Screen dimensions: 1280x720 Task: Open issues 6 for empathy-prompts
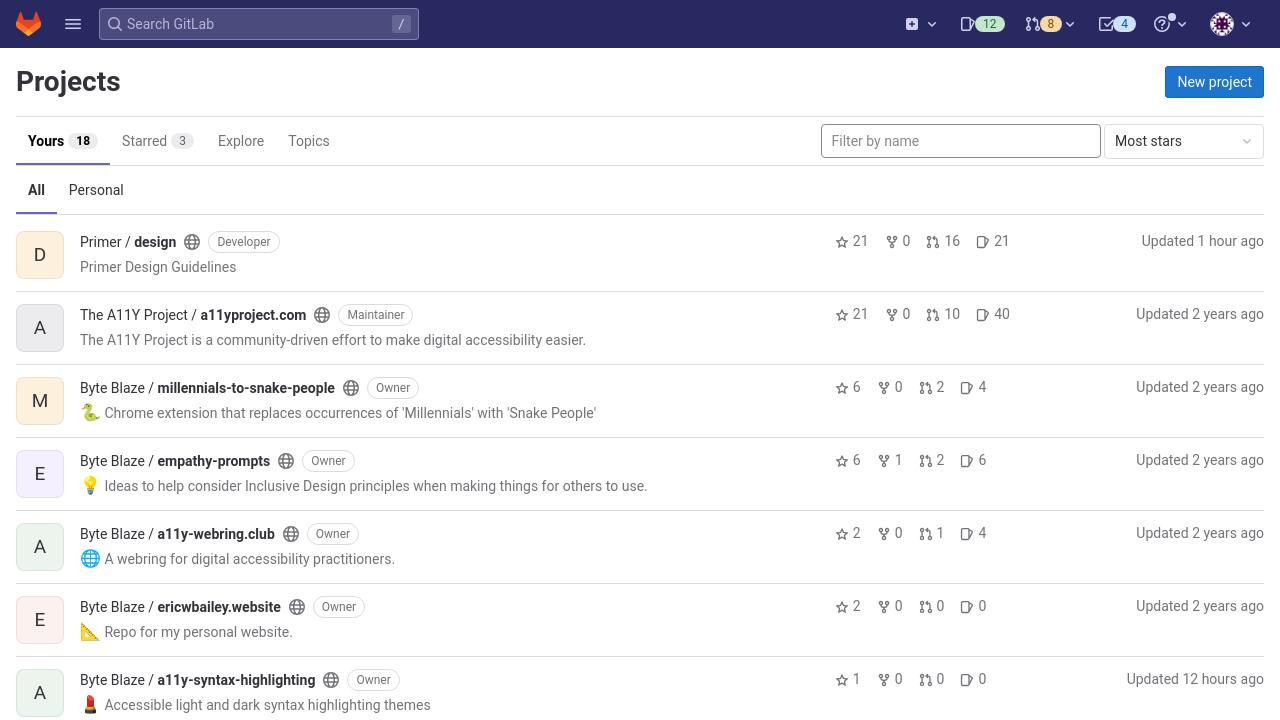click(x=973, y=461)
